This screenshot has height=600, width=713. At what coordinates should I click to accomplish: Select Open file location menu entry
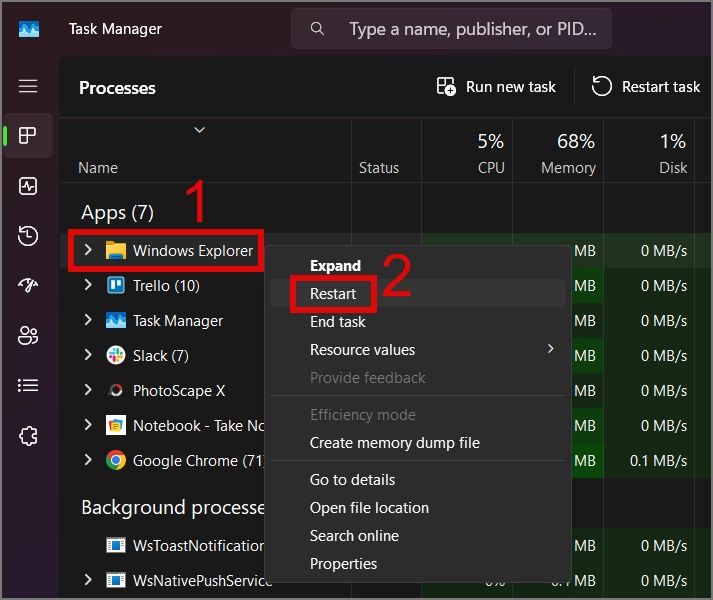[x=417, y=508]
